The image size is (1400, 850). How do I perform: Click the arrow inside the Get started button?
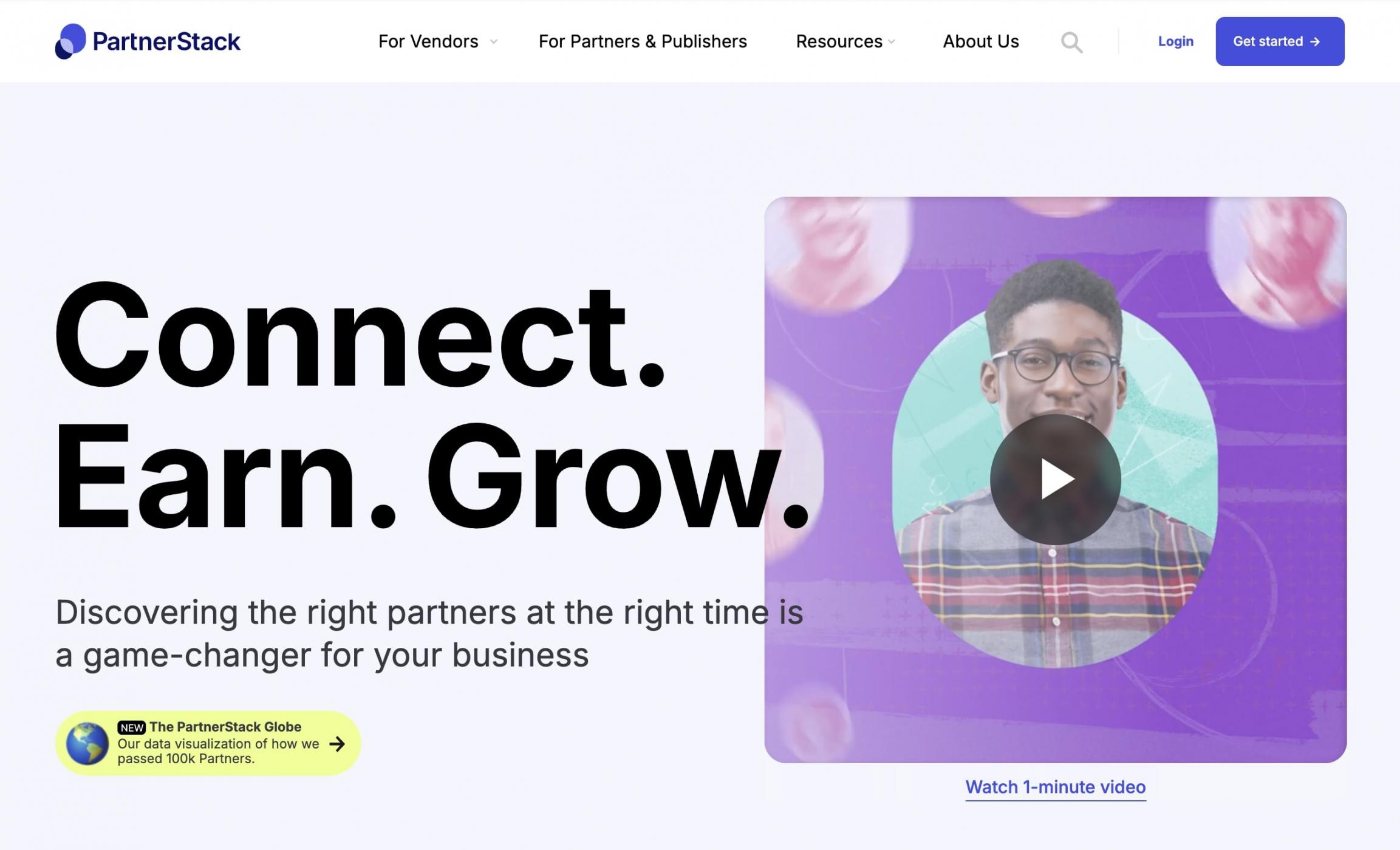[1315, 42]
